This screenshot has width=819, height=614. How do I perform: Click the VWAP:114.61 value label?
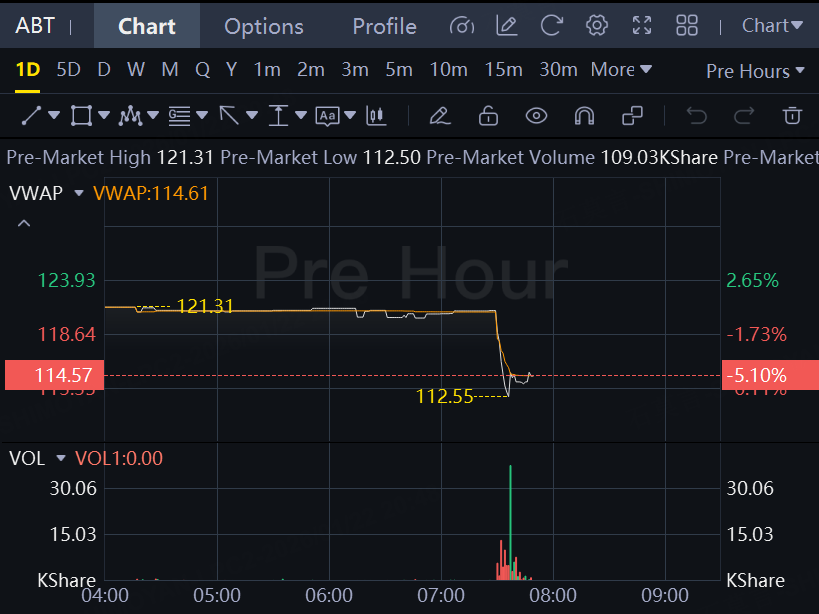point(150,193)
